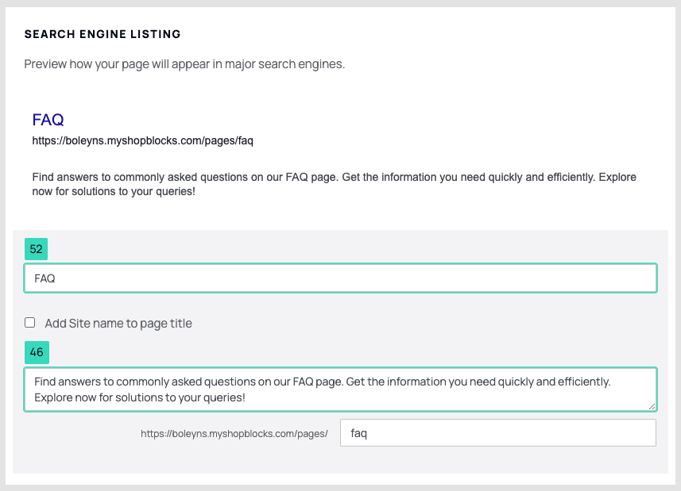Focus the URL slug field containing faq
Viewport: 681px width, 491px height.
498,433
